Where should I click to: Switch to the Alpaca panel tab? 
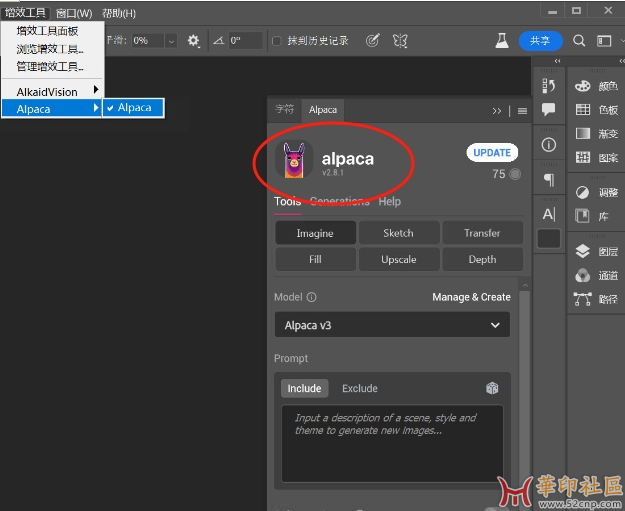click(323, 110)
